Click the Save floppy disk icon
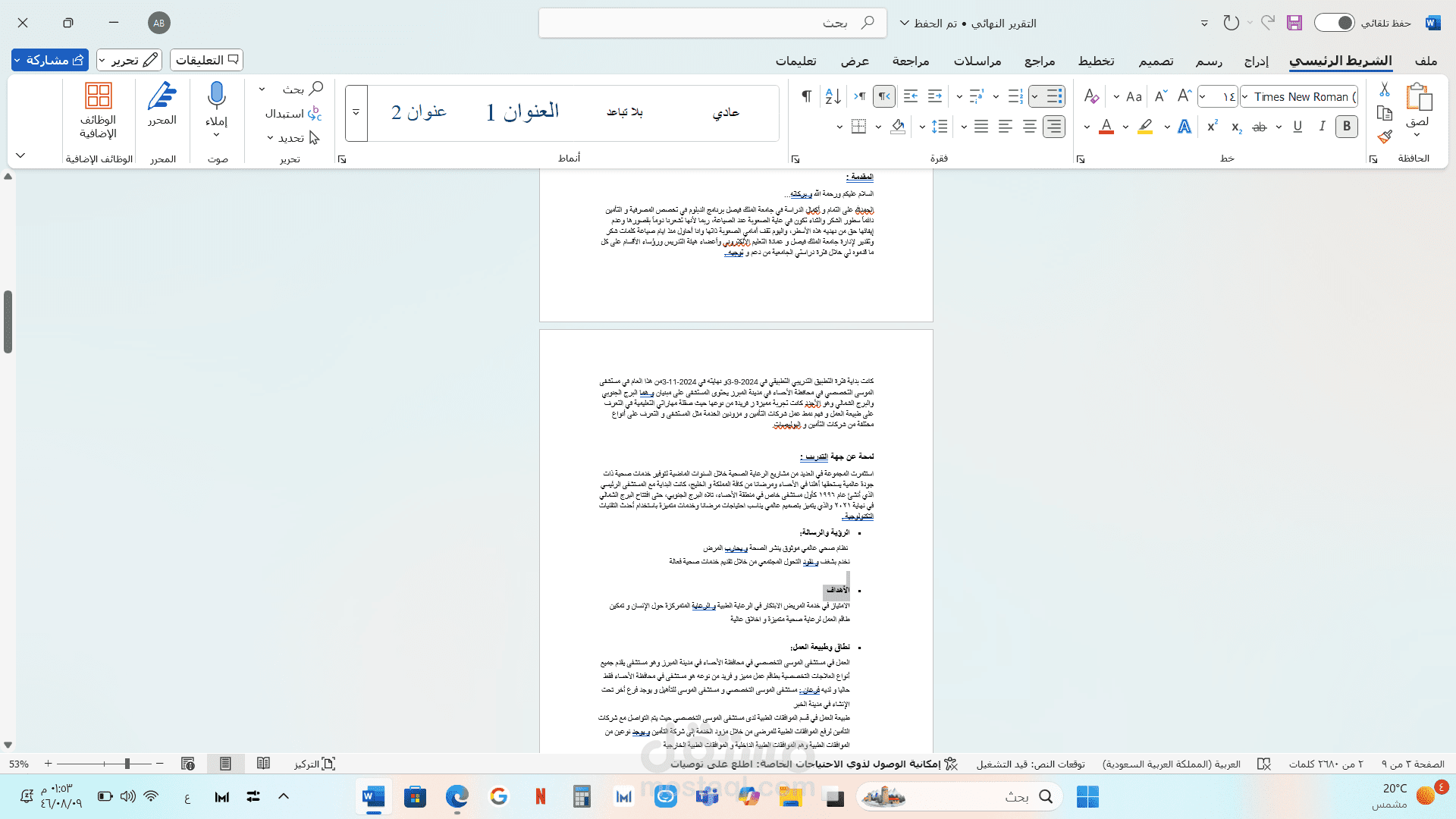 coord(1294,23)
